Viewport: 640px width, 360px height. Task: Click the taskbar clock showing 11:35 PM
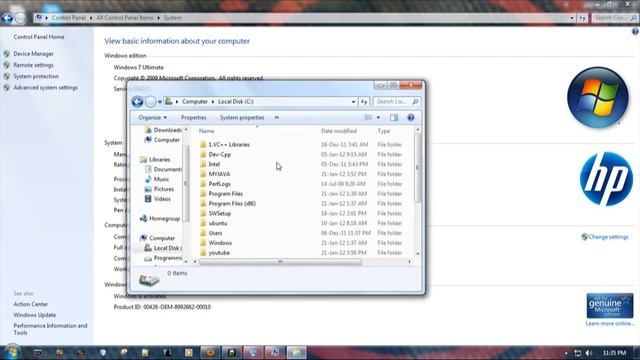[614, 353]
